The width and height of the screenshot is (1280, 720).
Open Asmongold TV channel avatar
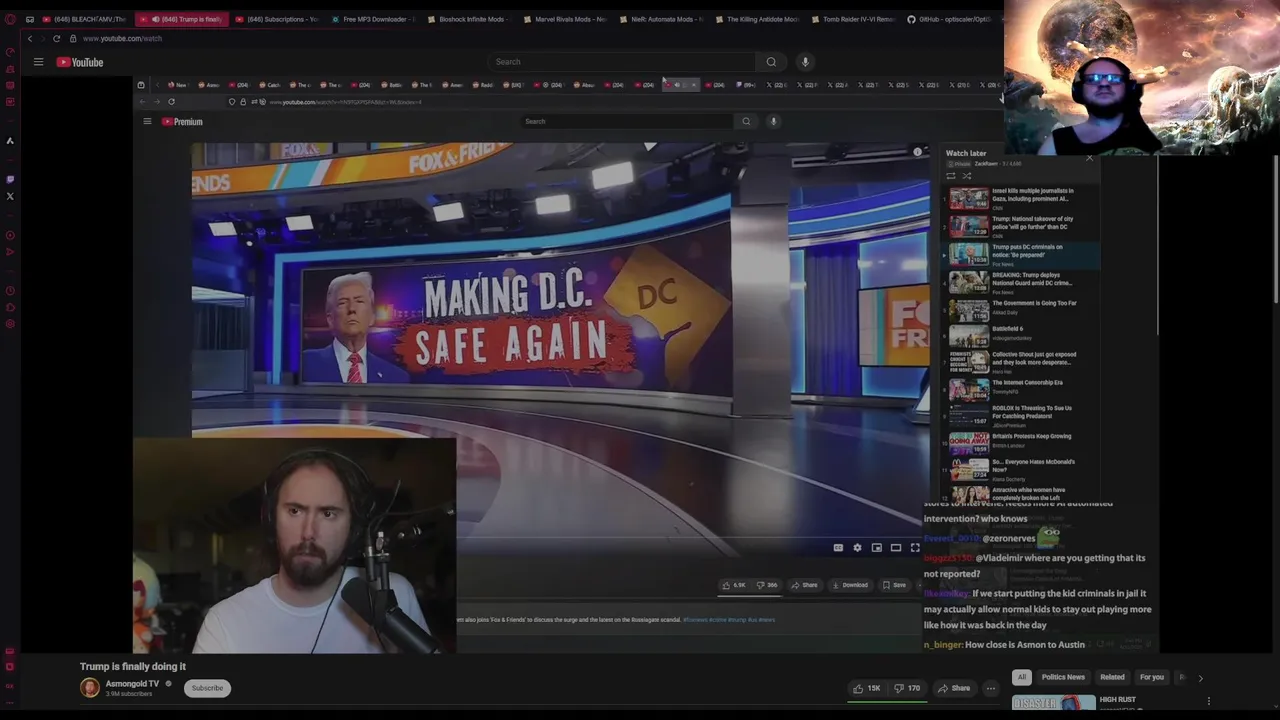[x=90, y=688]
